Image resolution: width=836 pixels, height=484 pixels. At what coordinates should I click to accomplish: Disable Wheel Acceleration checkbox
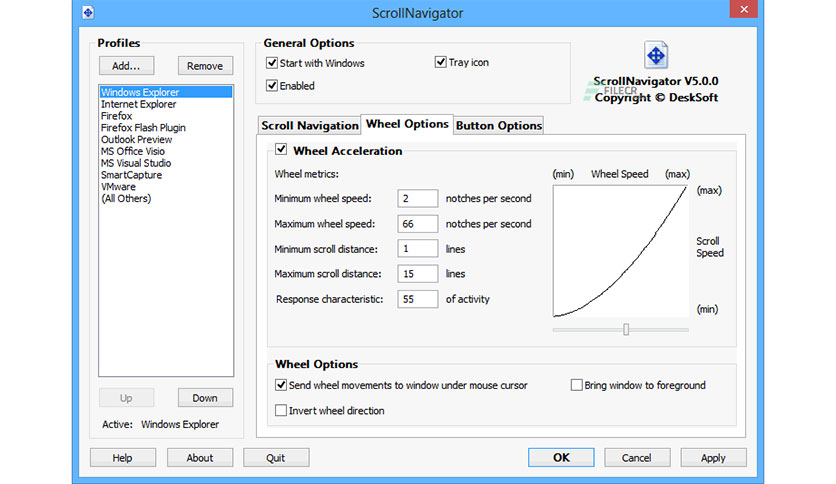(x=281, y=150)
